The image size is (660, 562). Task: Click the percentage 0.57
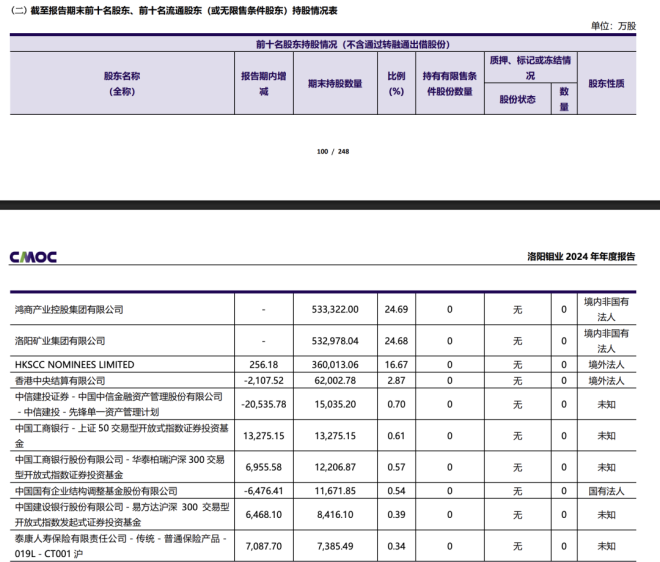[x=396, y=467]
